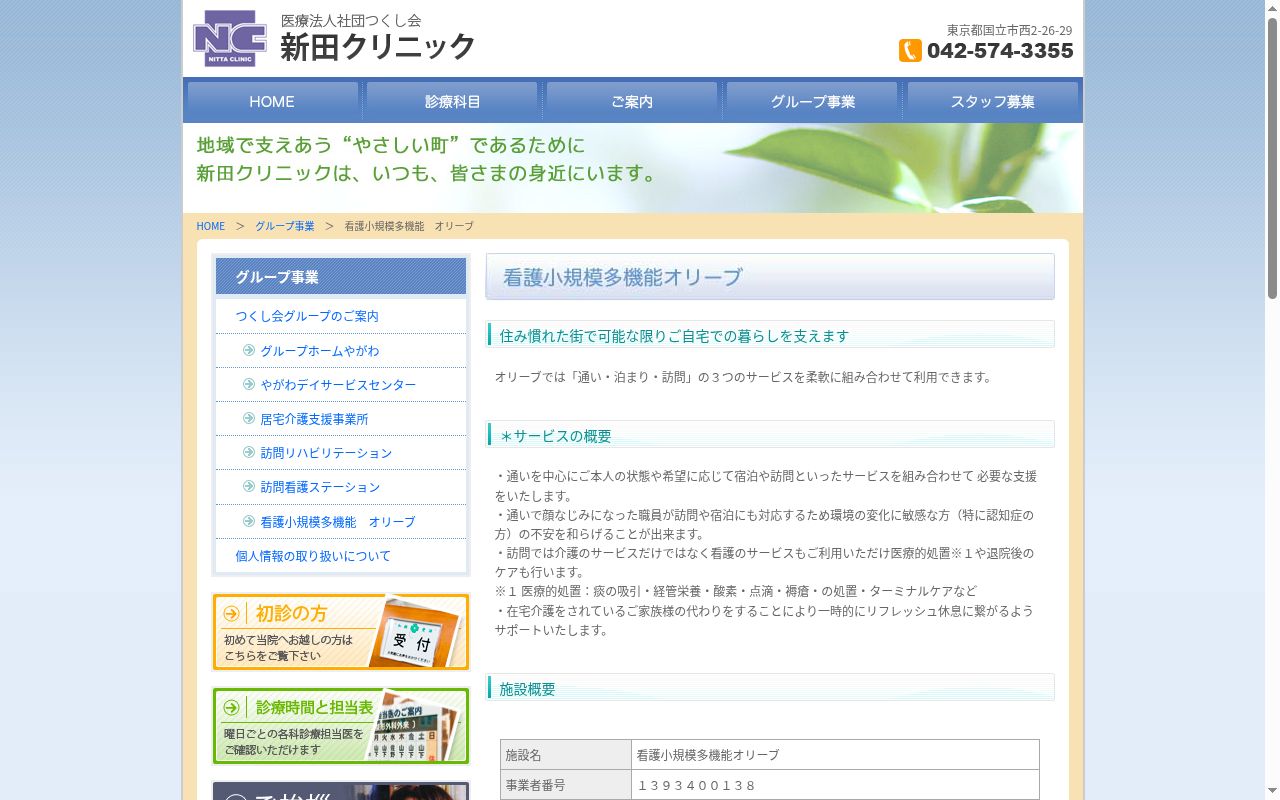1280x800 pixels.
Task: Open 訪問看護ステーション sidebar link
Action: click(x=320, y=487)
